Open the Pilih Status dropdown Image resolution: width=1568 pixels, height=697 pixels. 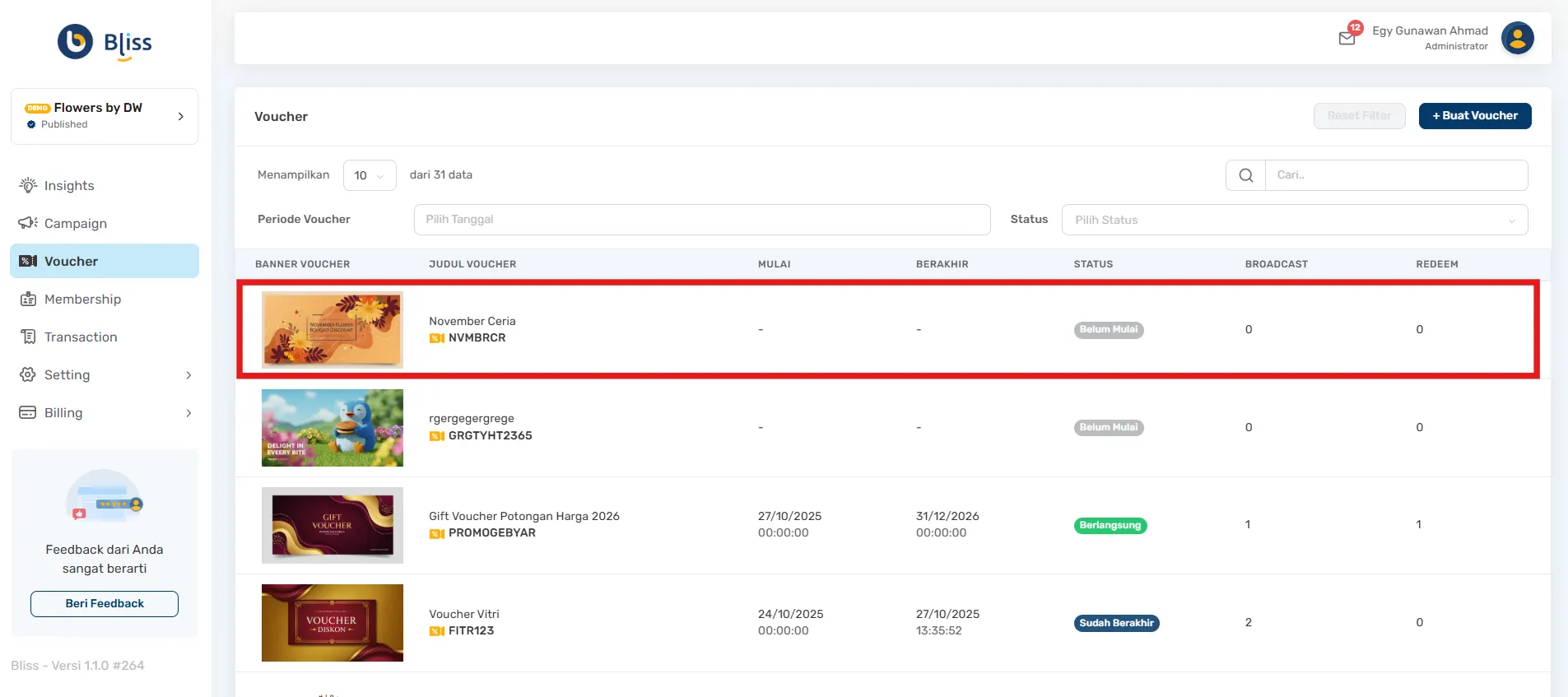[x=1294, y=220]
